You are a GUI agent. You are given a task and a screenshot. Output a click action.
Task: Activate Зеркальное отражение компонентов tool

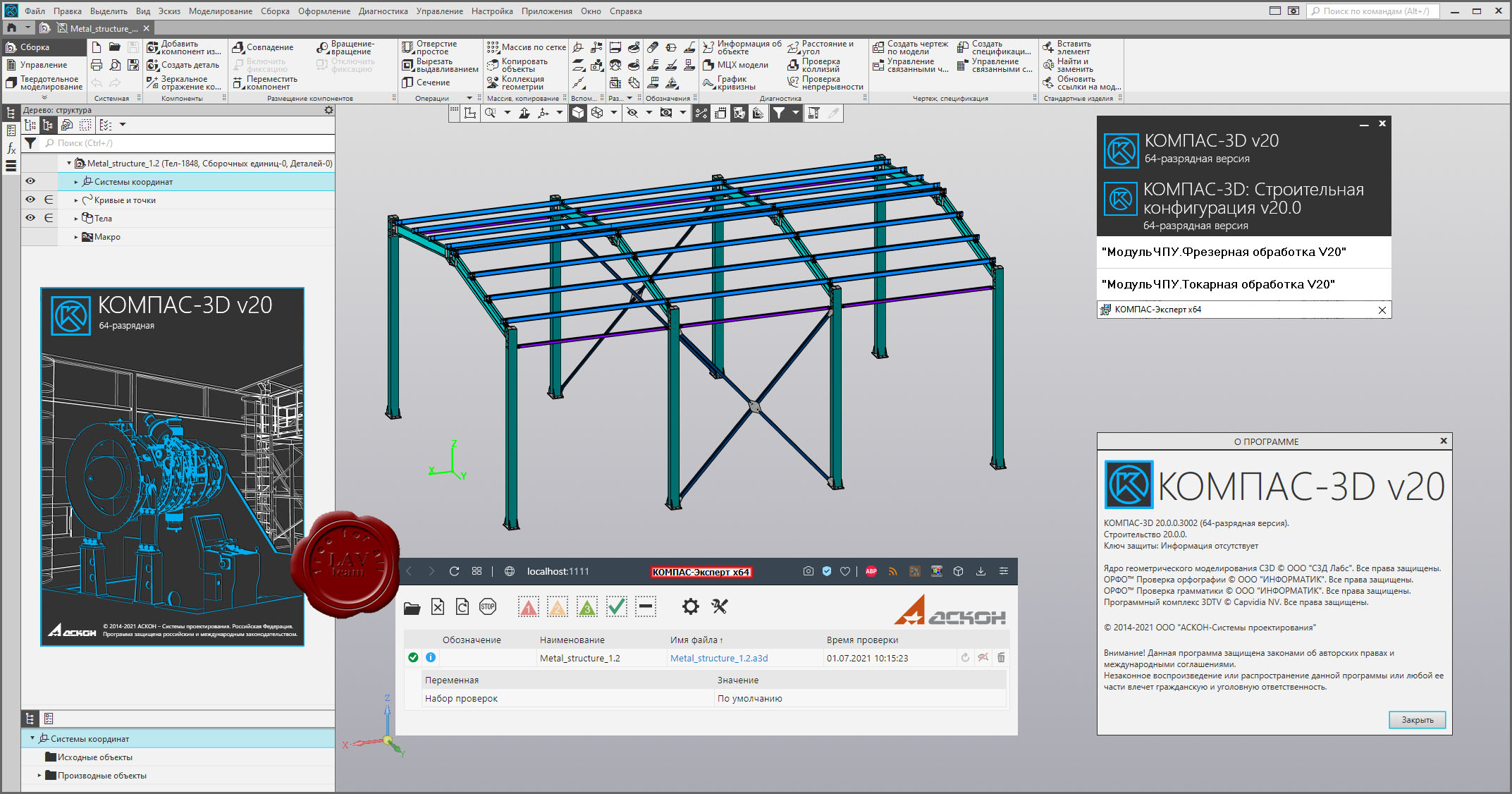pos(184,83)
